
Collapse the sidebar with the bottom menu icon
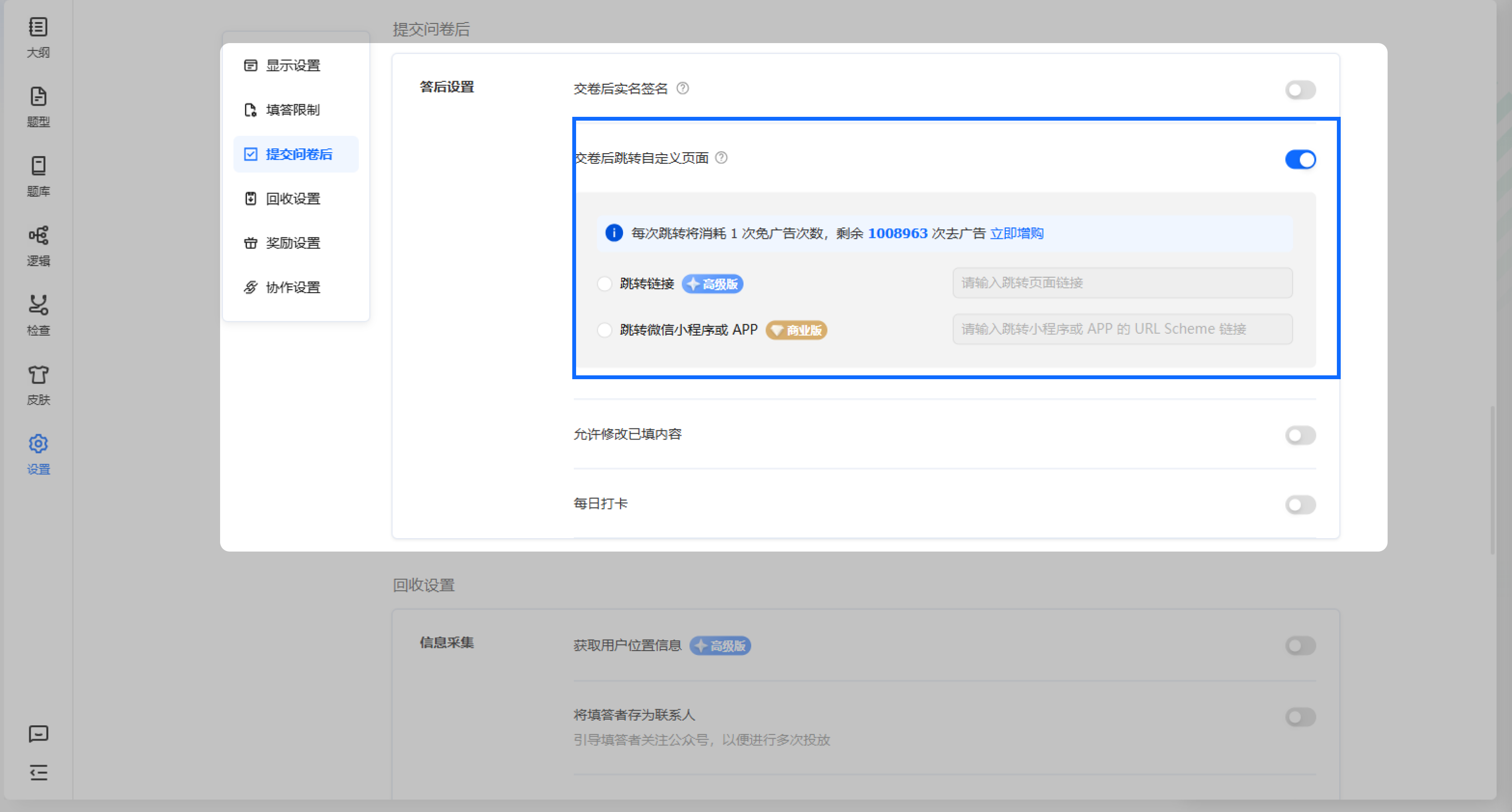pos(38,773)
